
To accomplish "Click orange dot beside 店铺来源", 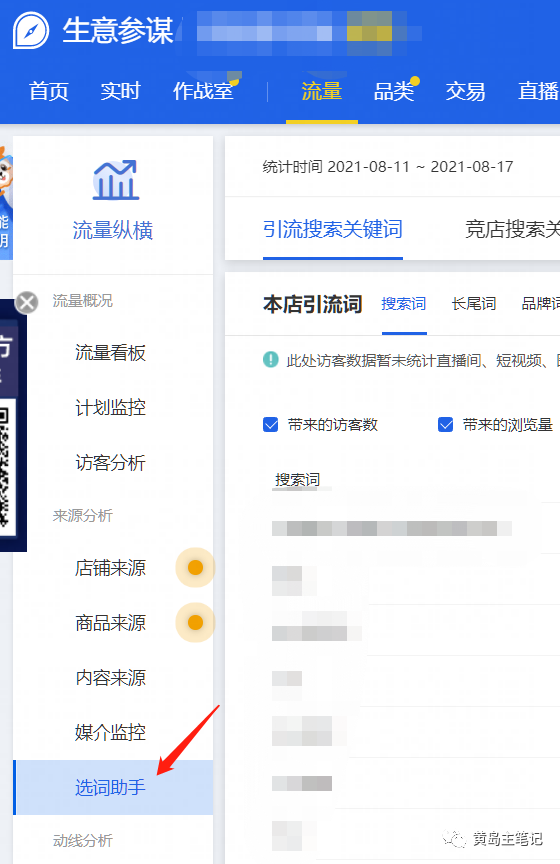I will [195, 568].
